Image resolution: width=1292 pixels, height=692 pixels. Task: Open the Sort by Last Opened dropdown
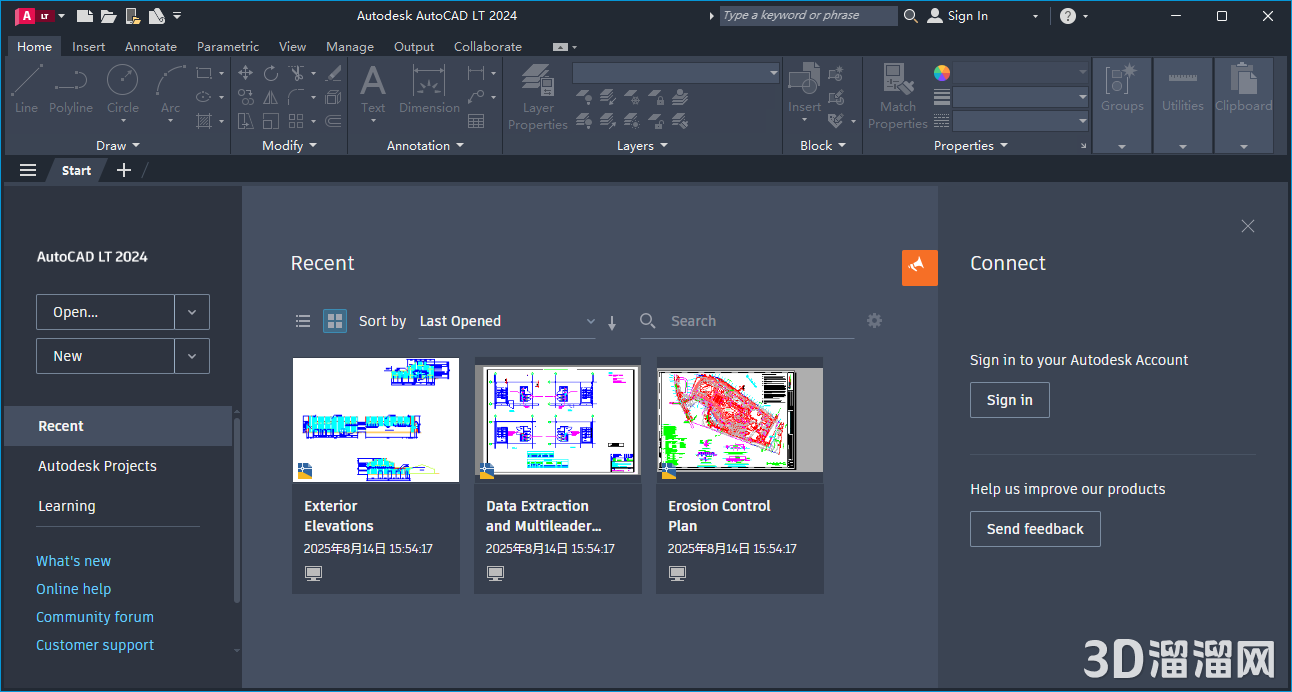[x=505, y=321]
